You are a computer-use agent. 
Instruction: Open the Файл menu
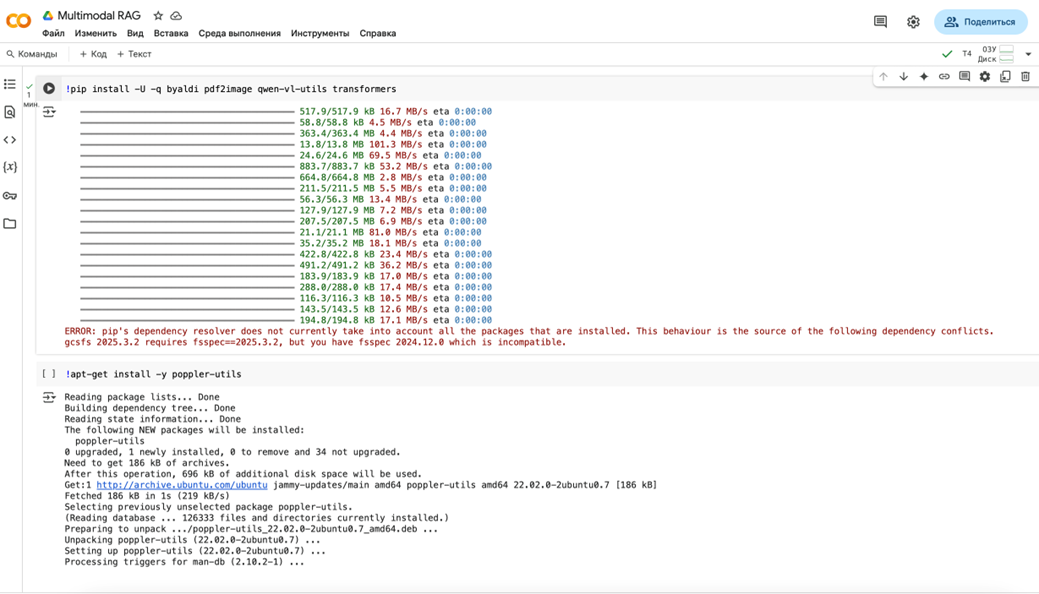click(53, 33)
